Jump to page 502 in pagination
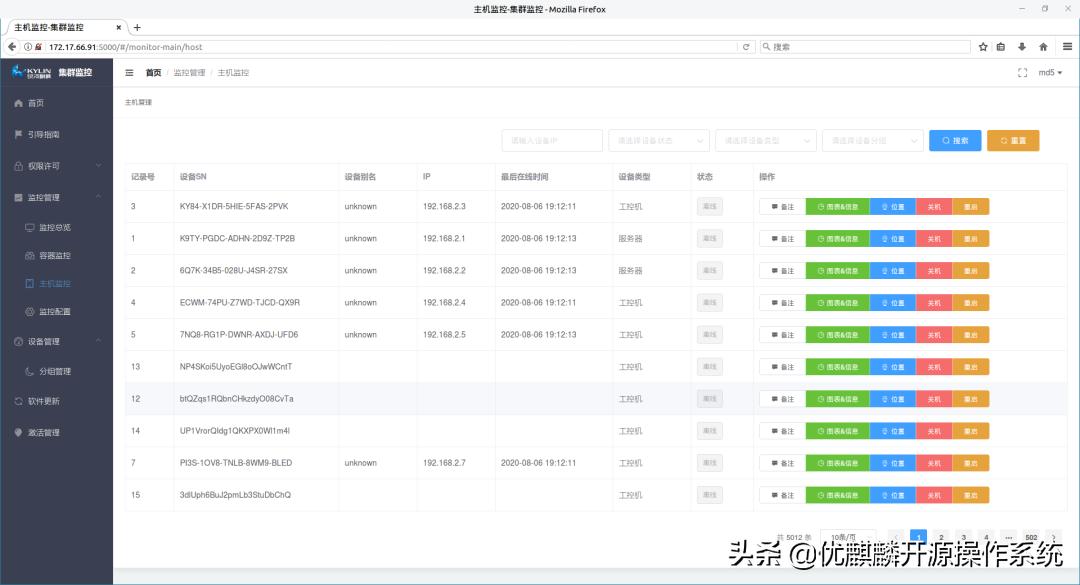Viewport: 1080px width, 585px height. 1030,537
